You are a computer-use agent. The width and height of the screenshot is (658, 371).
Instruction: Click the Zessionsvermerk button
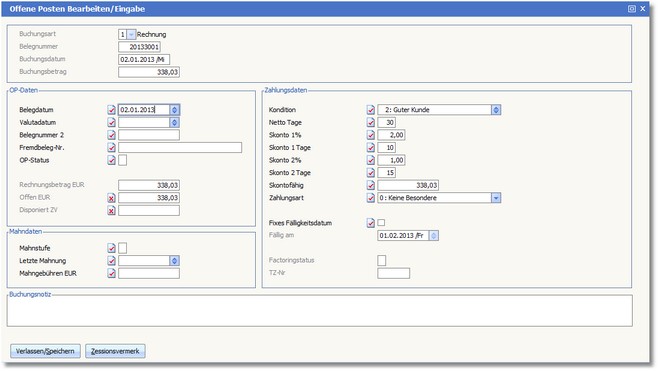[x=115, y=351]
